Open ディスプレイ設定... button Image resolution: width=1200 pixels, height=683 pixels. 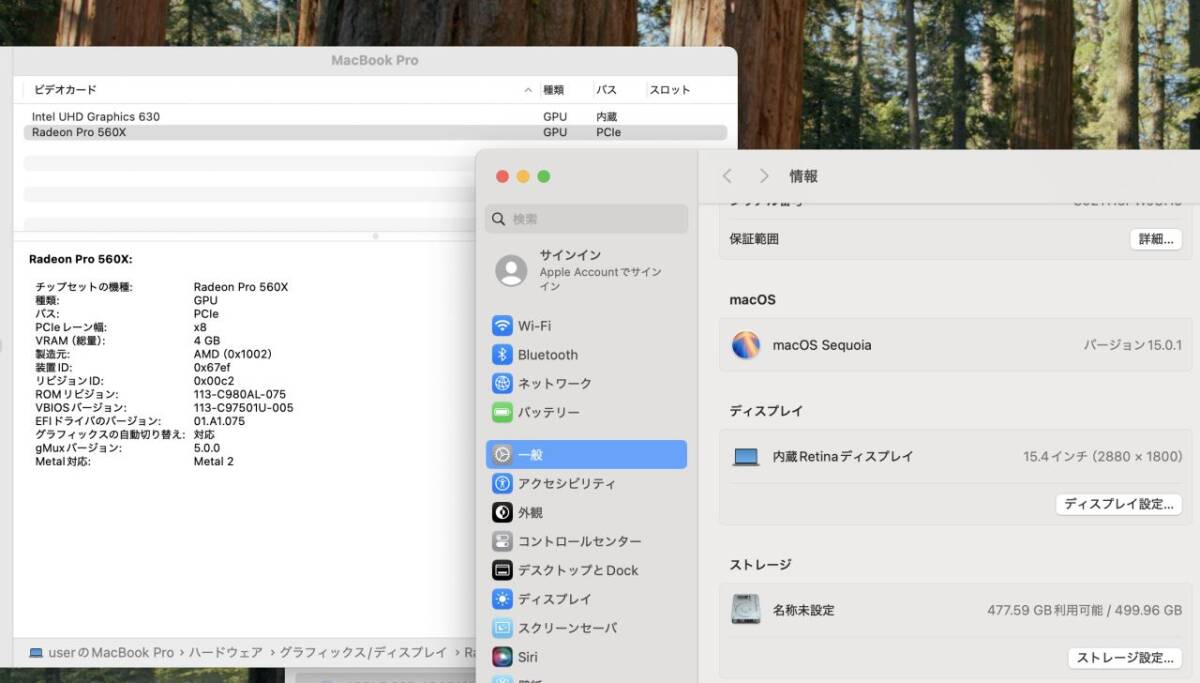[1119, 504]
